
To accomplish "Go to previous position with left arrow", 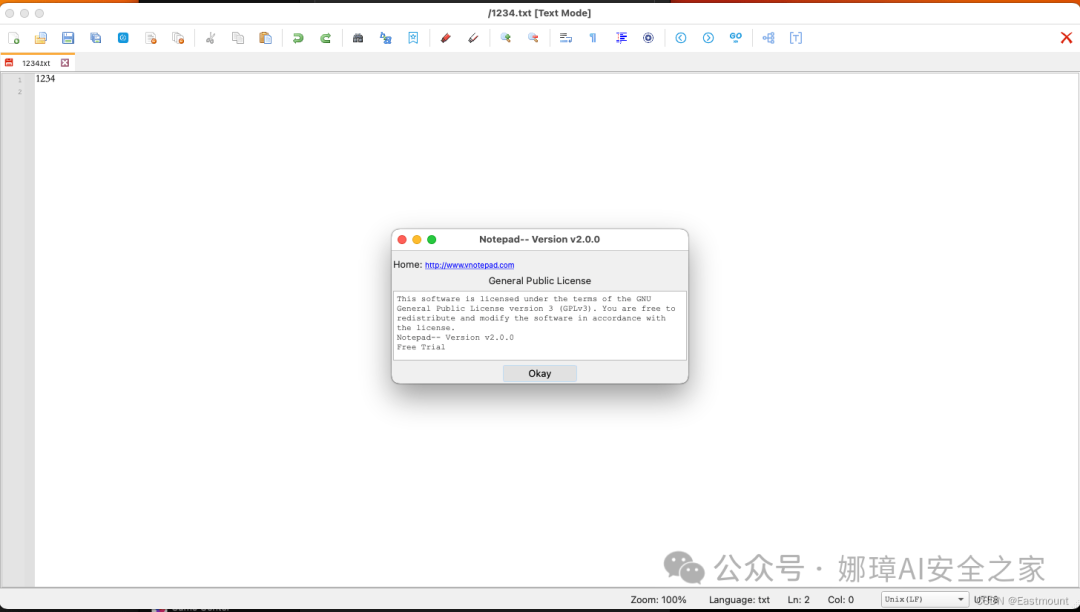I will click(681, 38).
